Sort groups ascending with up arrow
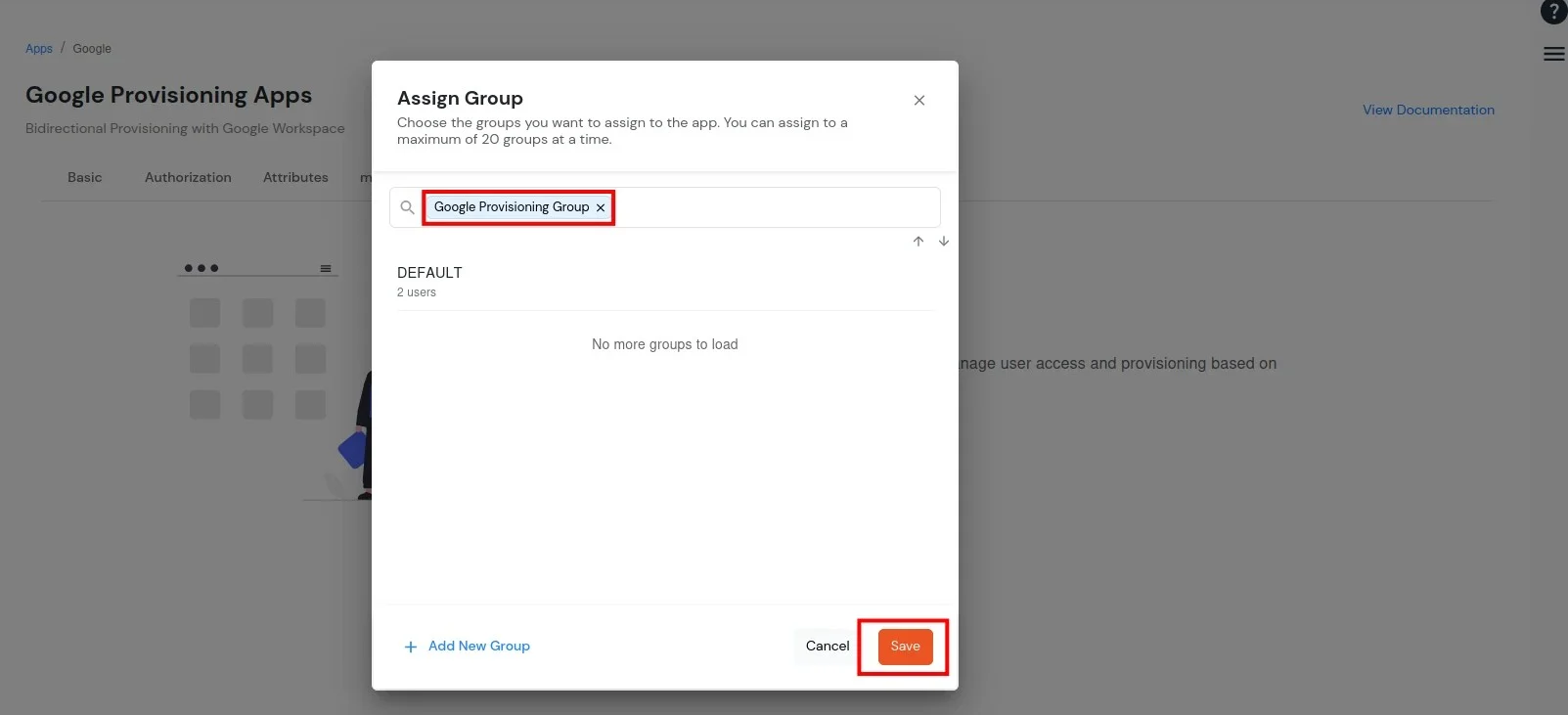The height and width of the screenshot is (715, 1568). click(x=918, y=241)
